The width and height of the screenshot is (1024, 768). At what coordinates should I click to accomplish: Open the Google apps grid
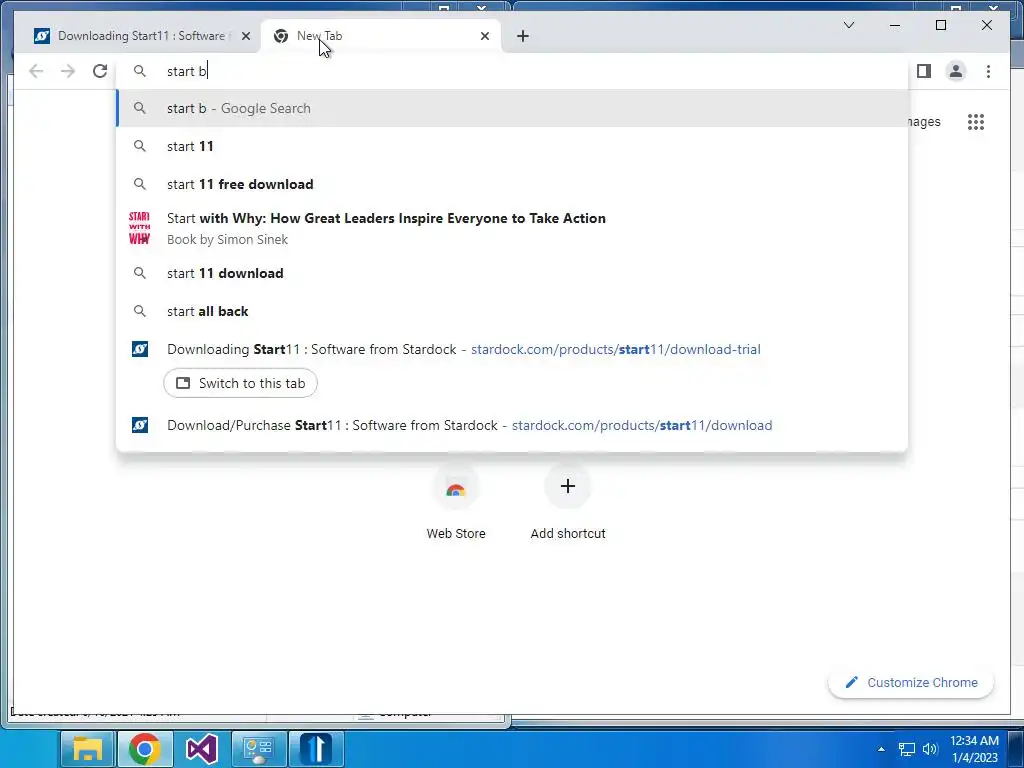(976, 122)
